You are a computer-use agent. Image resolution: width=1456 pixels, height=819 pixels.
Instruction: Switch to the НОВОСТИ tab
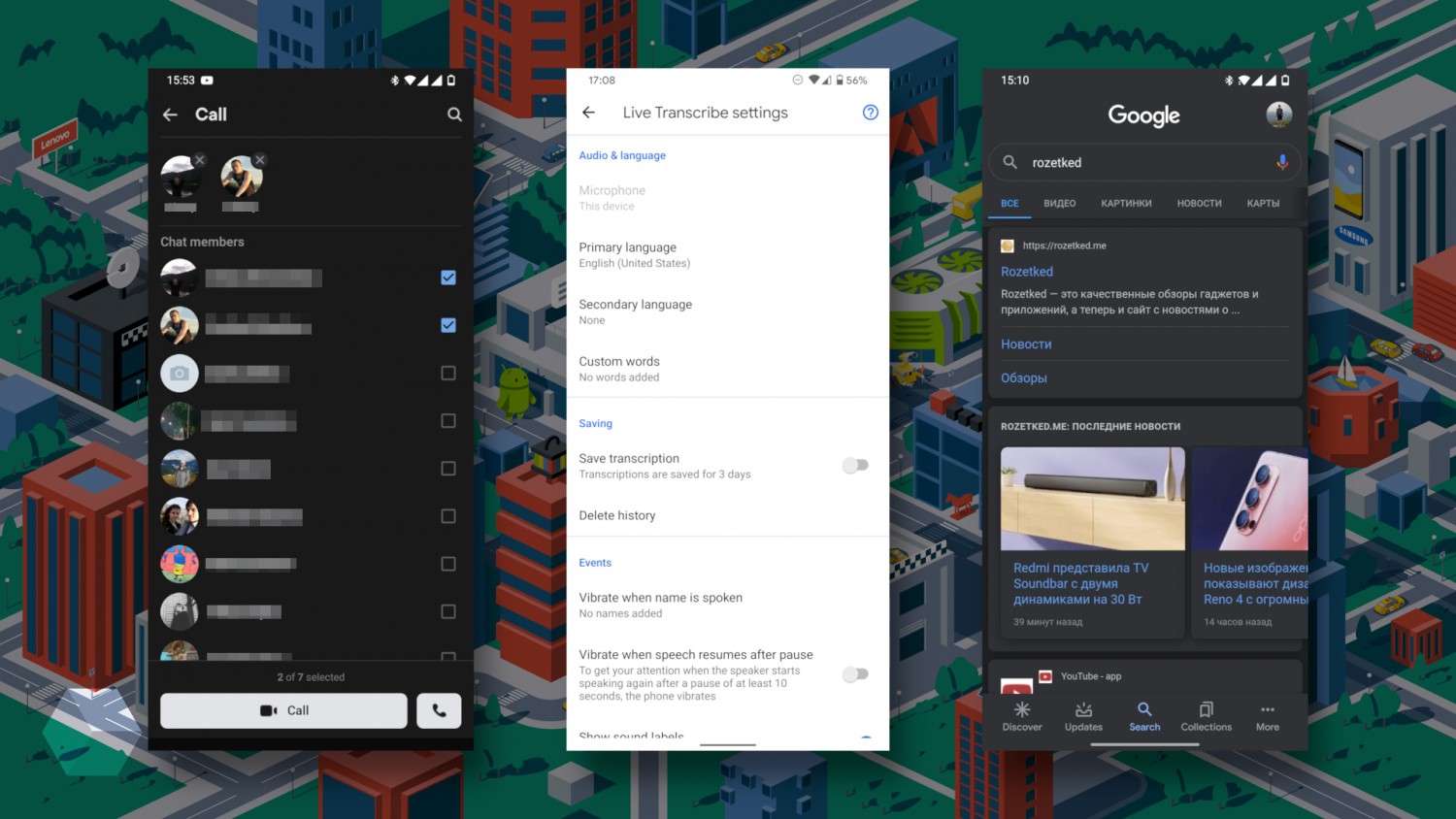coord(1200,204)
